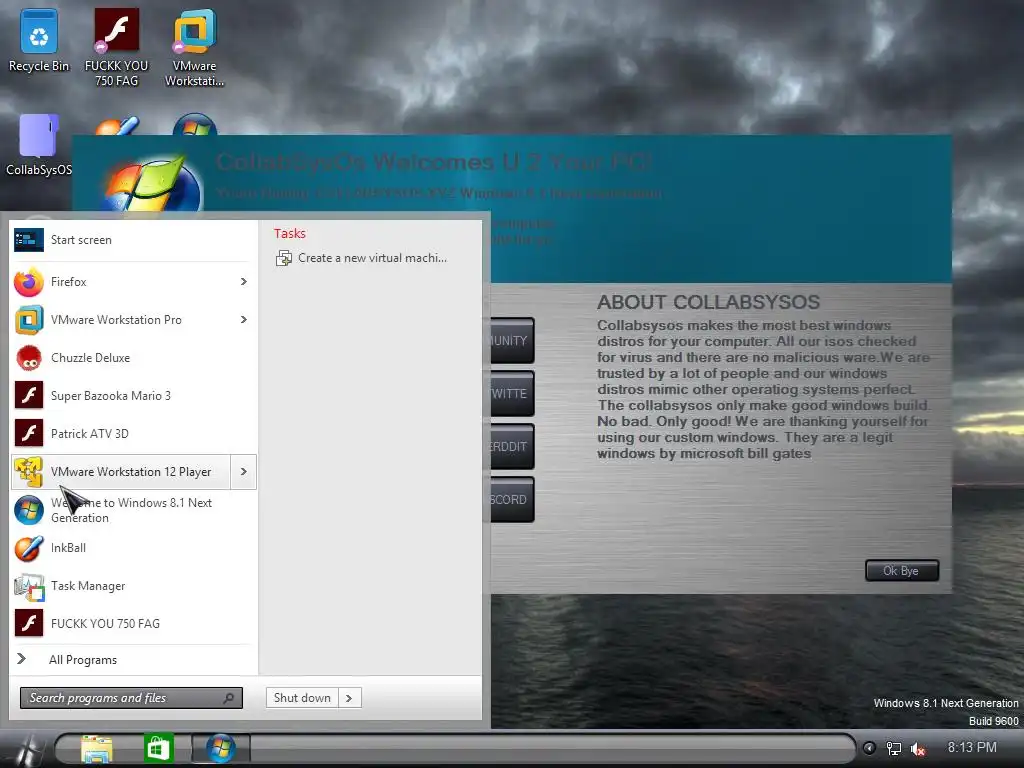Screen dimensions: 1024x768
Task: Open File Explorer from the taskbar
Action: pyautogui.click(x=97, y=748)
